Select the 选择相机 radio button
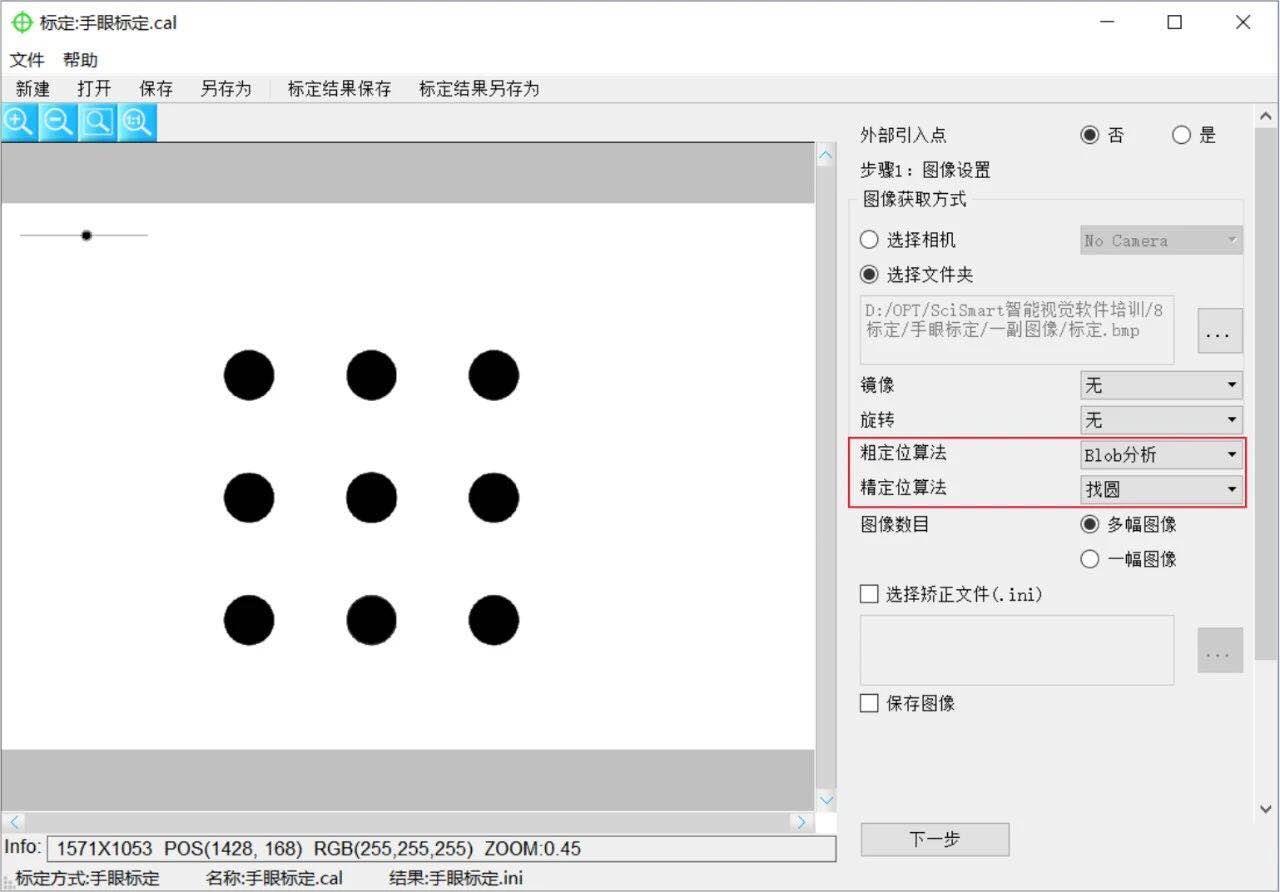This screenshot has width=1280, height=892. coord(870,240)
